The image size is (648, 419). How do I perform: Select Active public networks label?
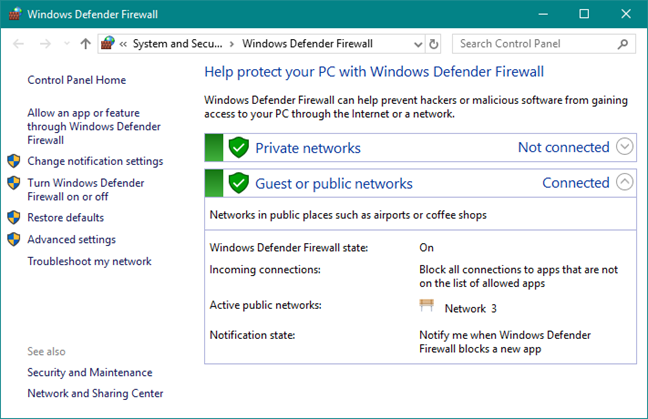265,305
